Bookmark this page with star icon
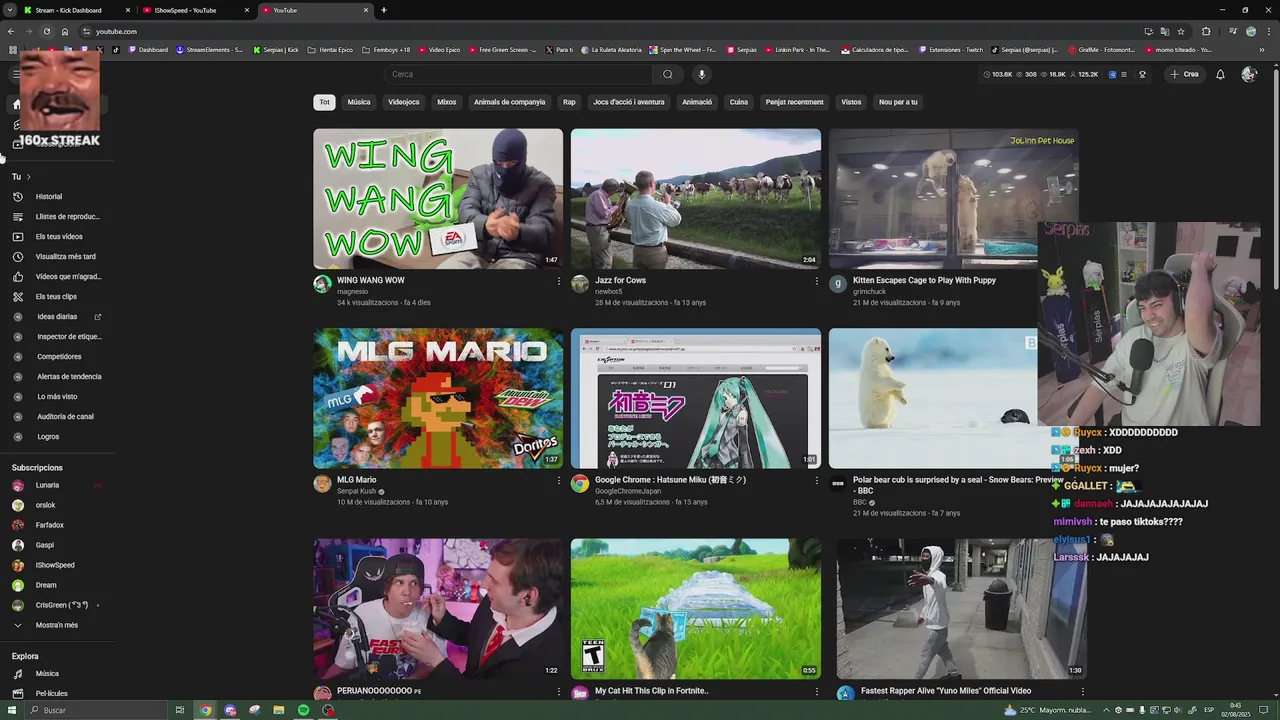1280x720 pixels. click(x=1180, y=31)
